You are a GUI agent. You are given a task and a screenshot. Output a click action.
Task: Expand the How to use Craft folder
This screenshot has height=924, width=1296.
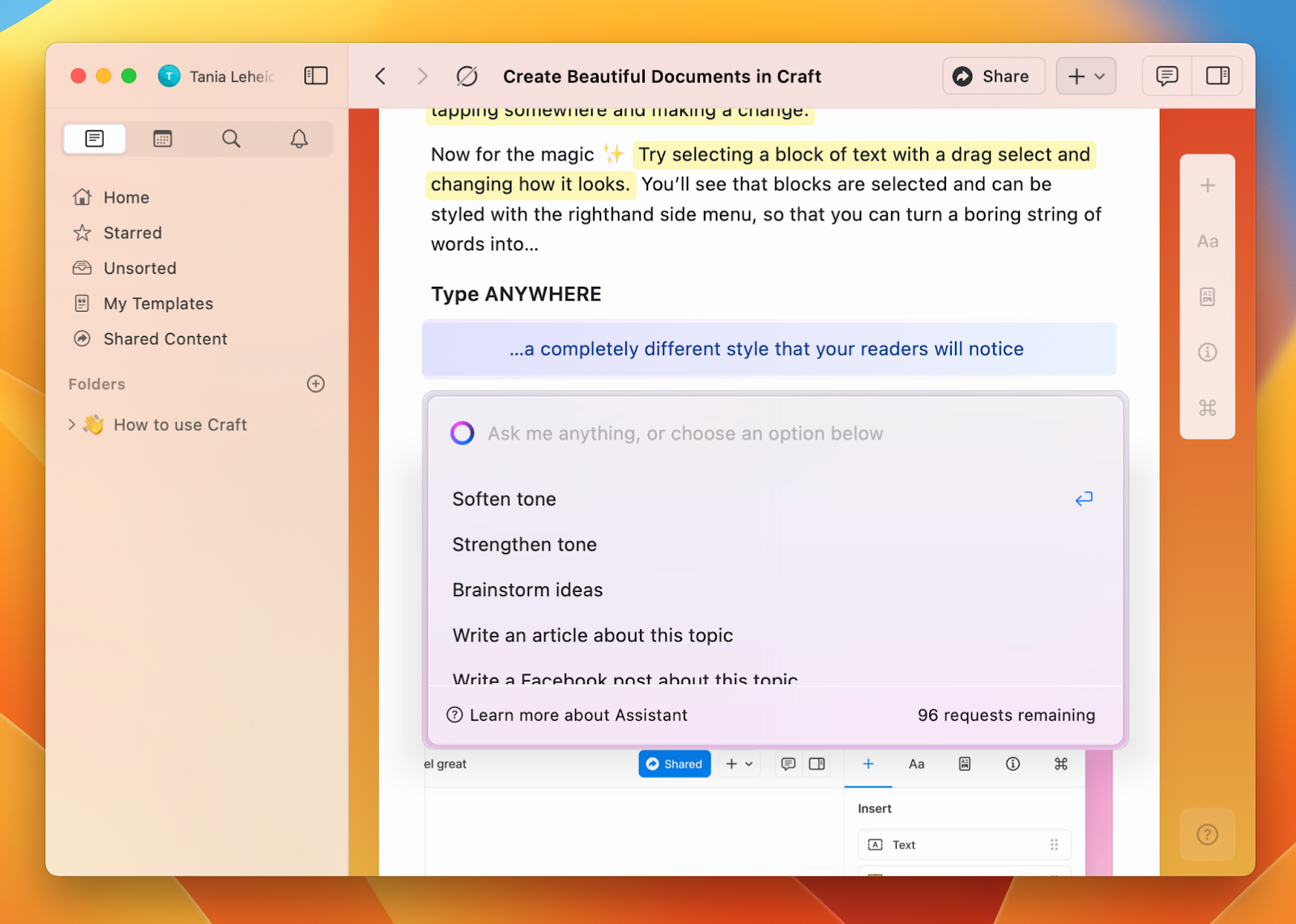(72, 424)
